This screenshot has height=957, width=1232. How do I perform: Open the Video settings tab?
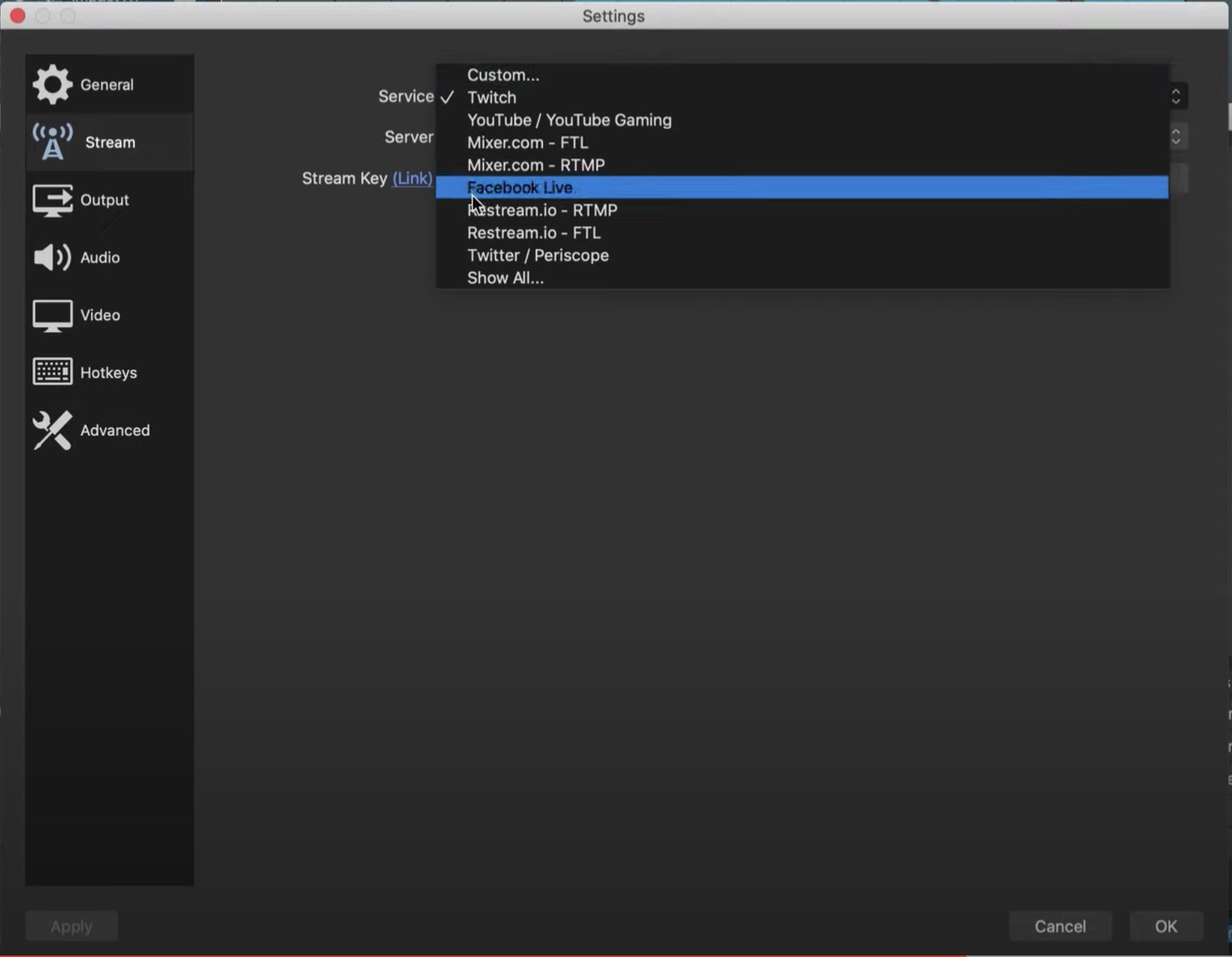109,315
